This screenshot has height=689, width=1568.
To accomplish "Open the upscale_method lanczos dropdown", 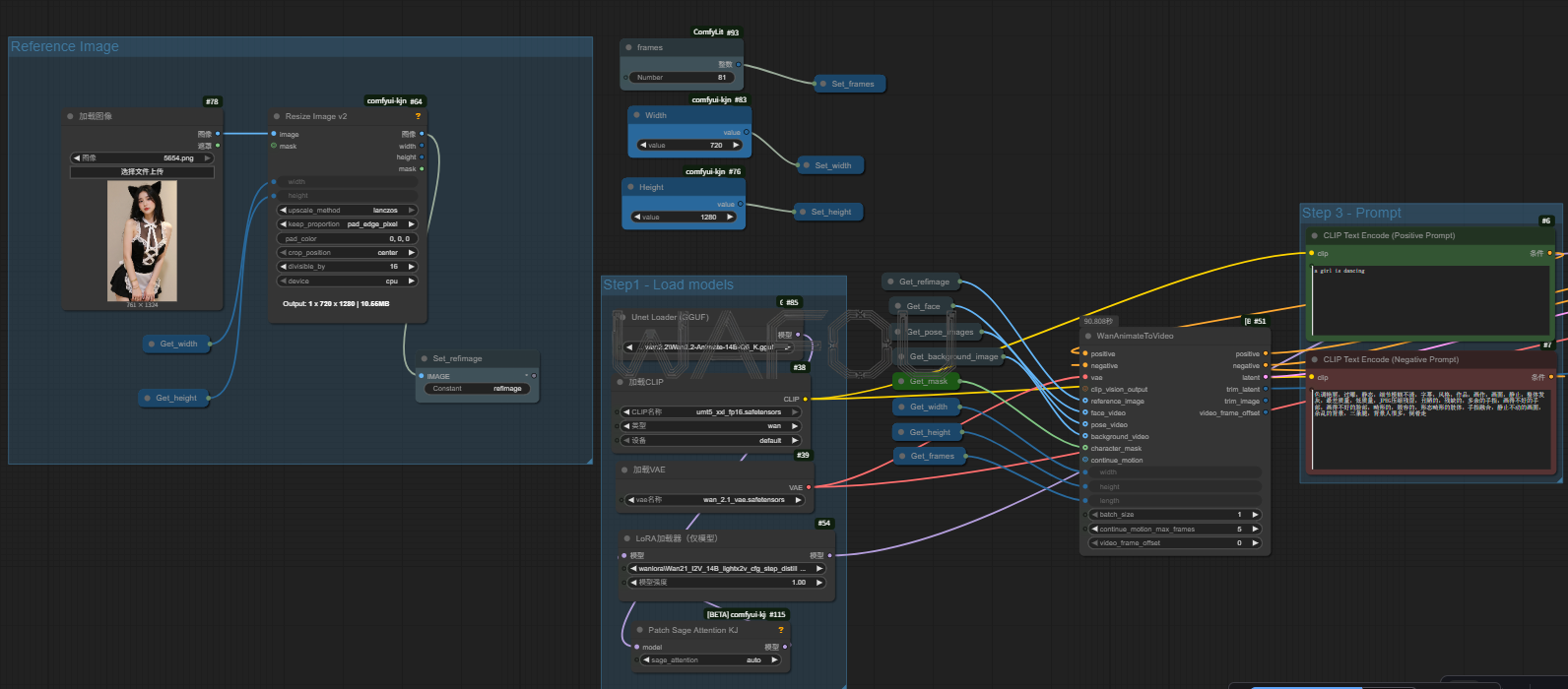I will coord(347,210).
